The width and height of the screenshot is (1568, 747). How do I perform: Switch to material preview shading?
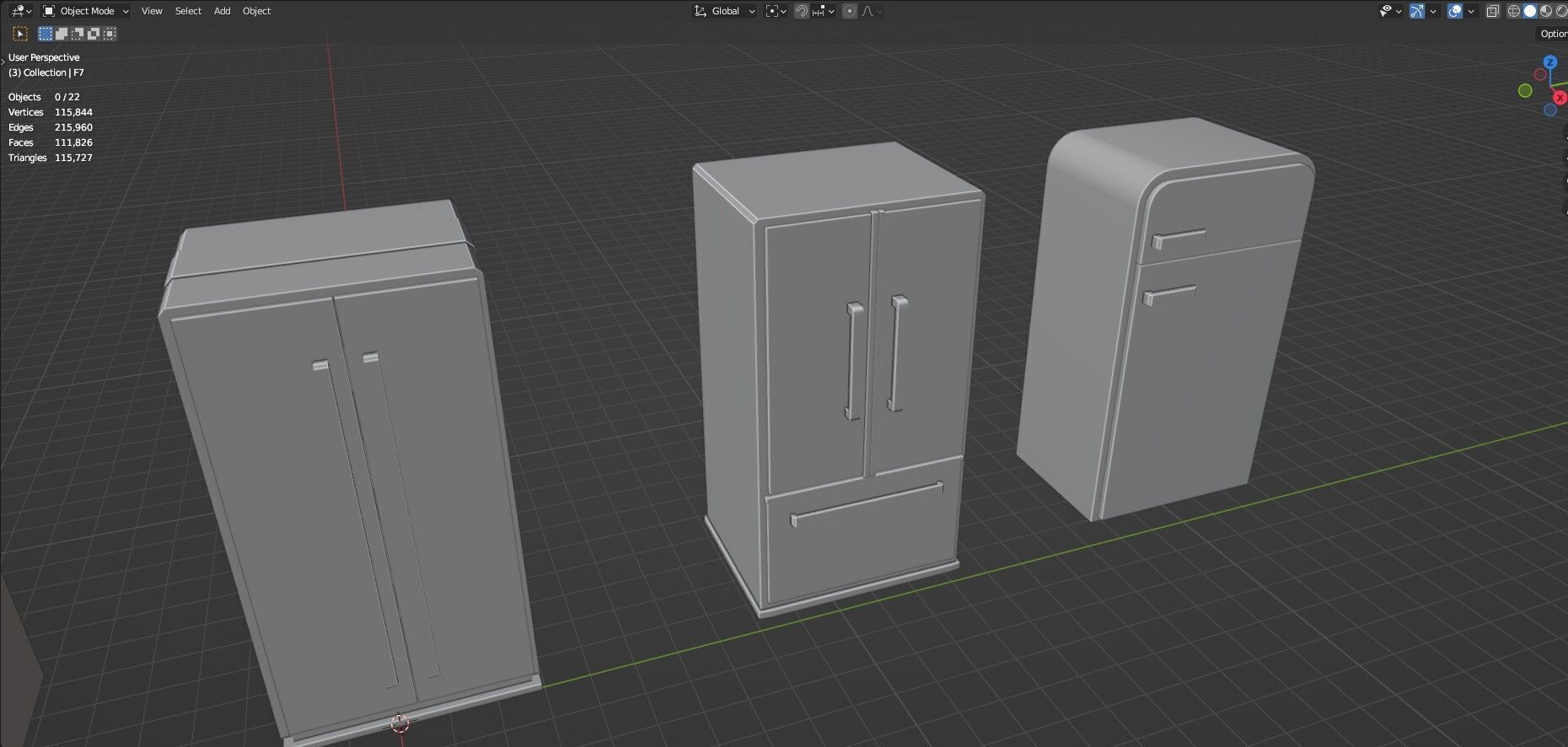[1546, 11]
